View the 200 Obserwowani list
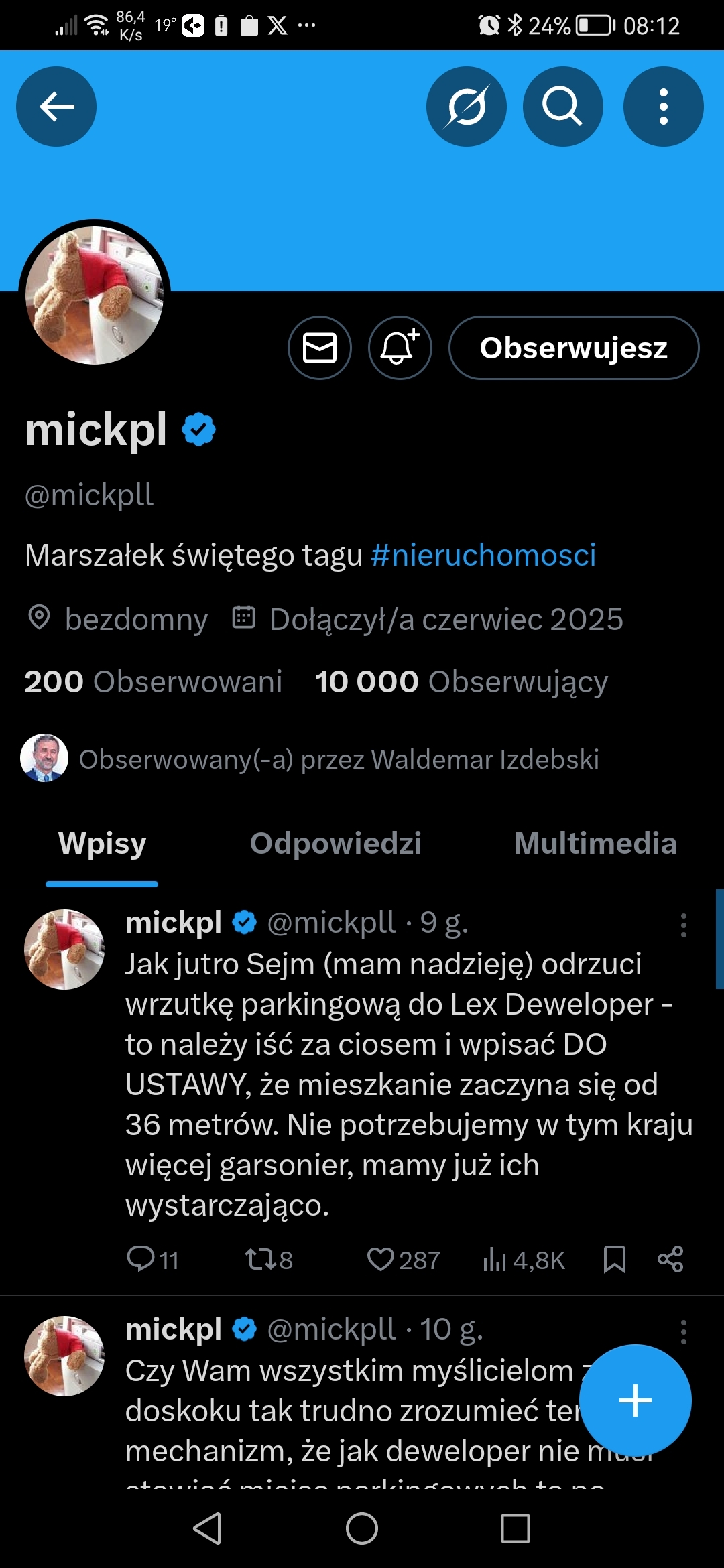This screenshot has width=724, height=1568. (x=154, y=682)
